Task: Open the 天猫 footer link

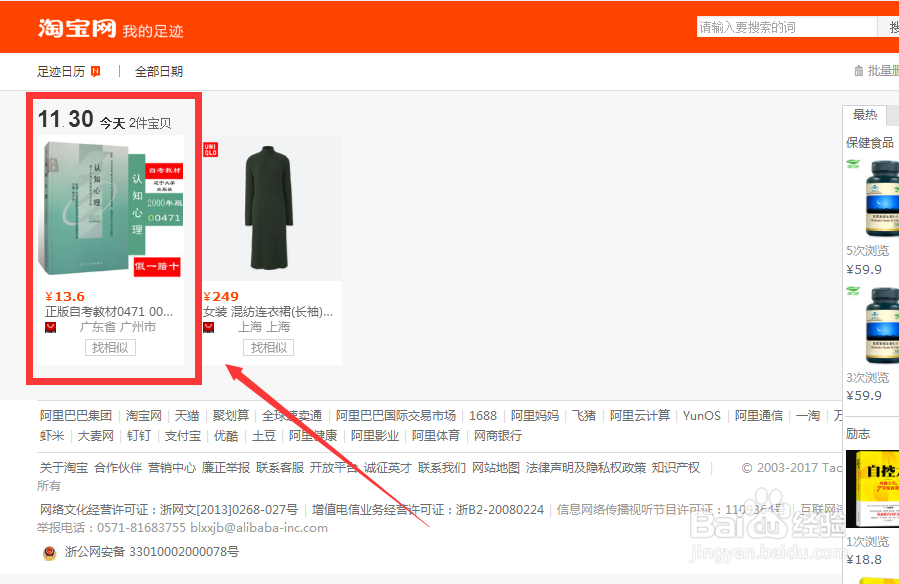Action: coord(188,415)
